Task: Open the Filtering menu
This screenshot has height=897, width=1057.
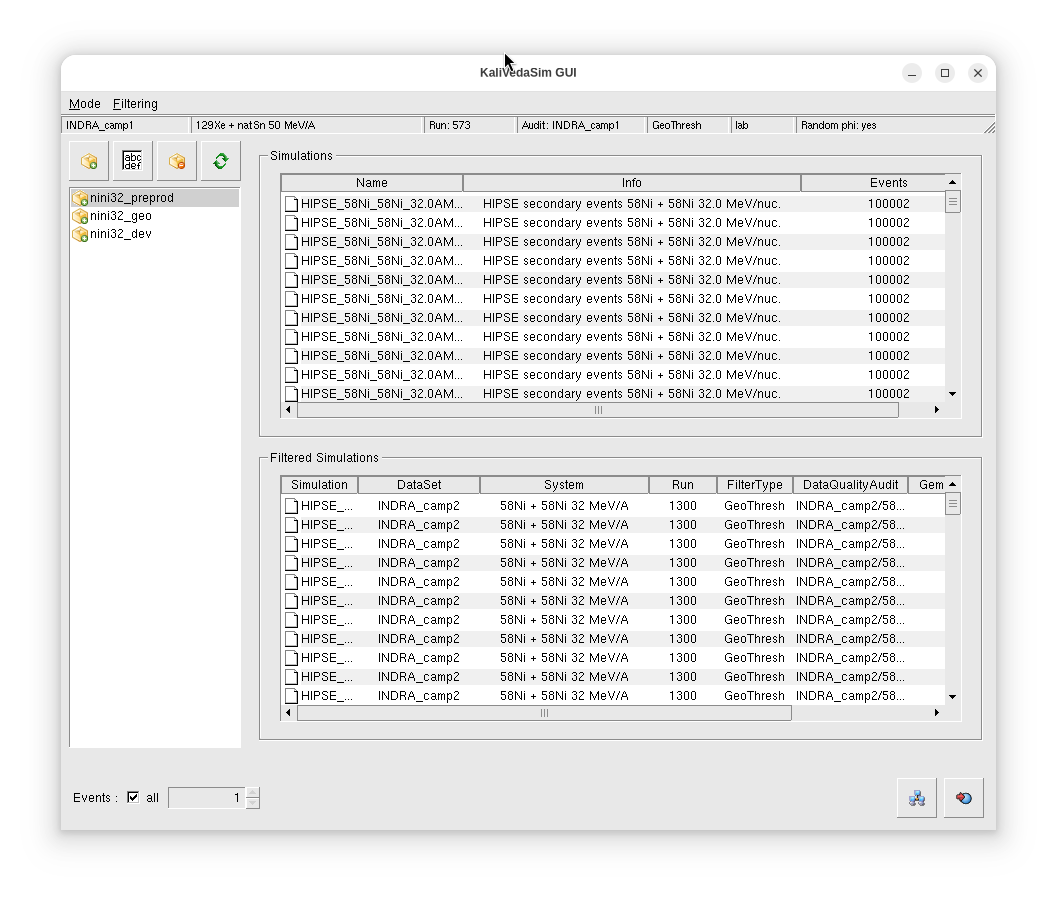Action: pos(135,104)
